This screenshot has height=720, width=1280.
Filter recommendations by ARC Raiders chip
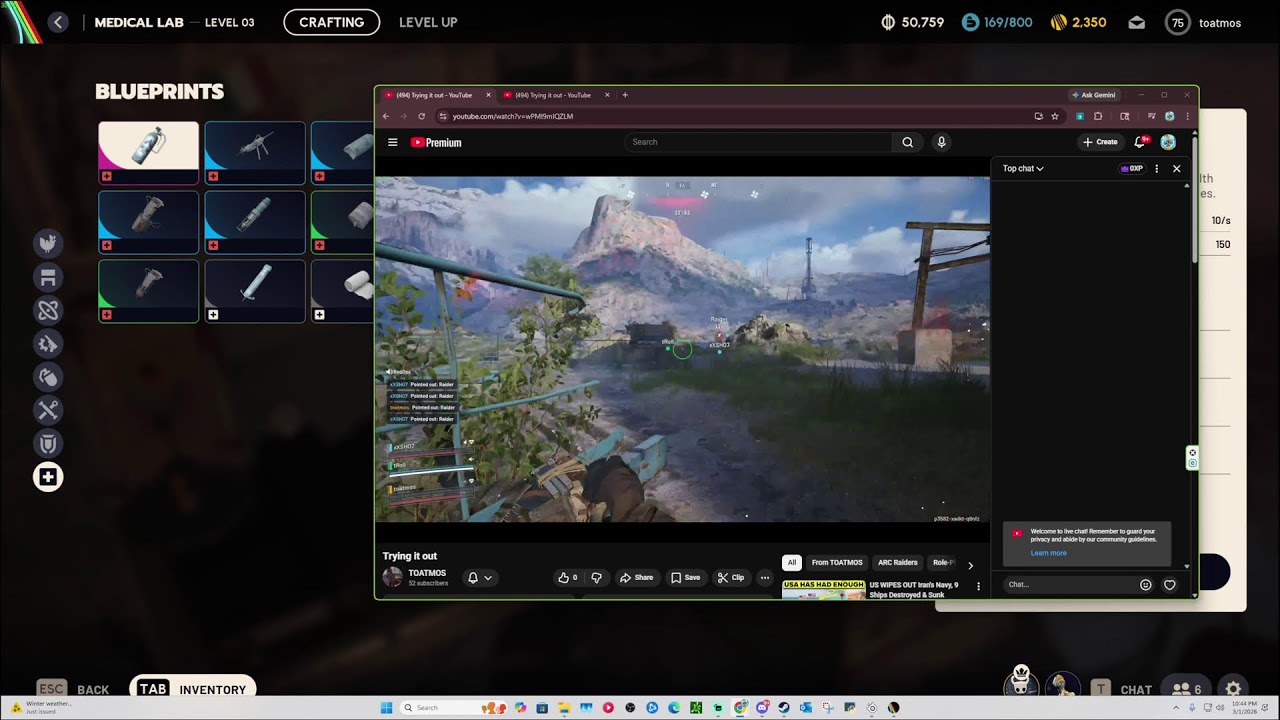[898, 563]
